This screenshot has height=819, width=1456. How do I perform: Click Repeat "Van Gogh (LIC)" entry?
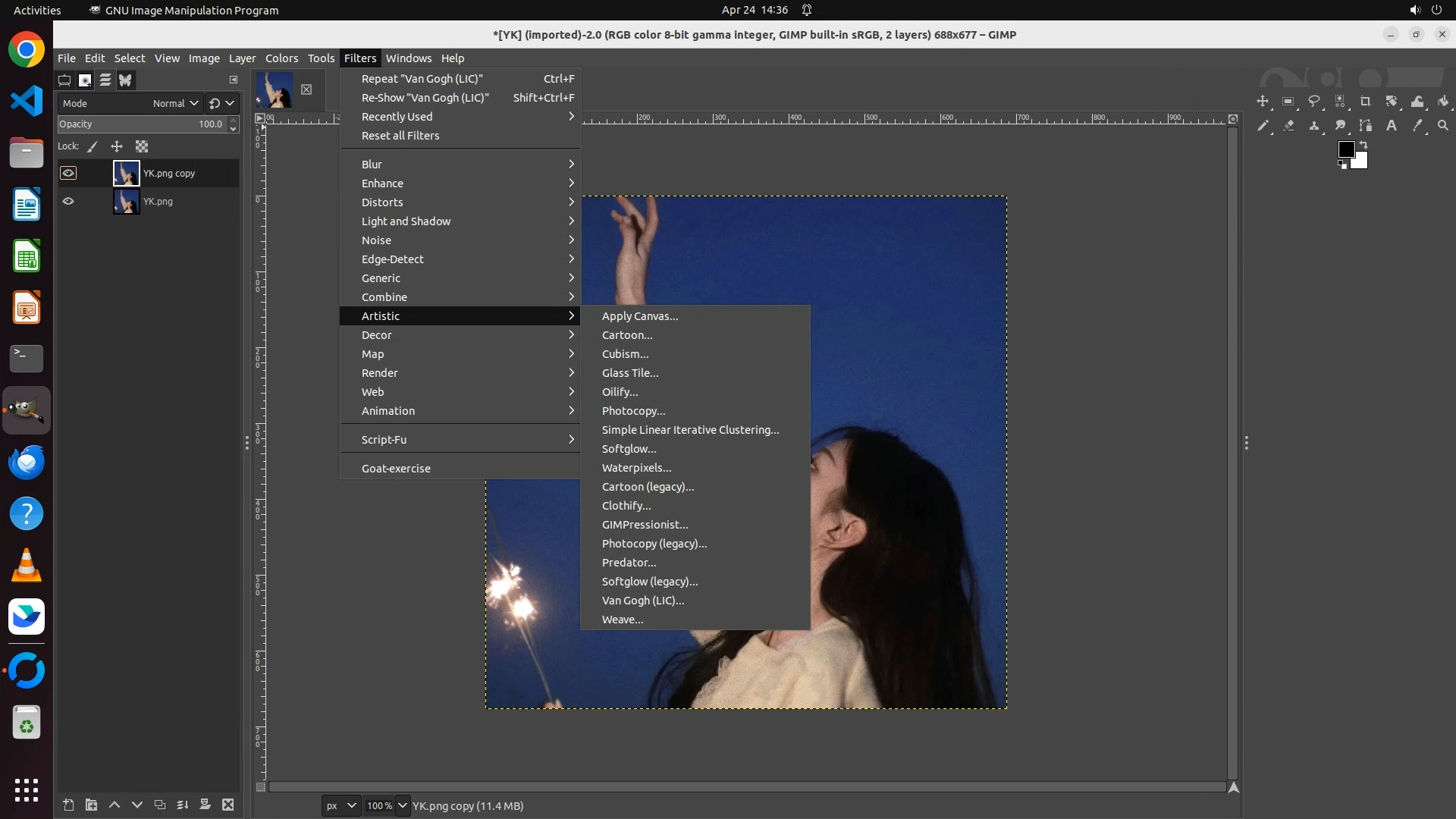coord(422,79)
